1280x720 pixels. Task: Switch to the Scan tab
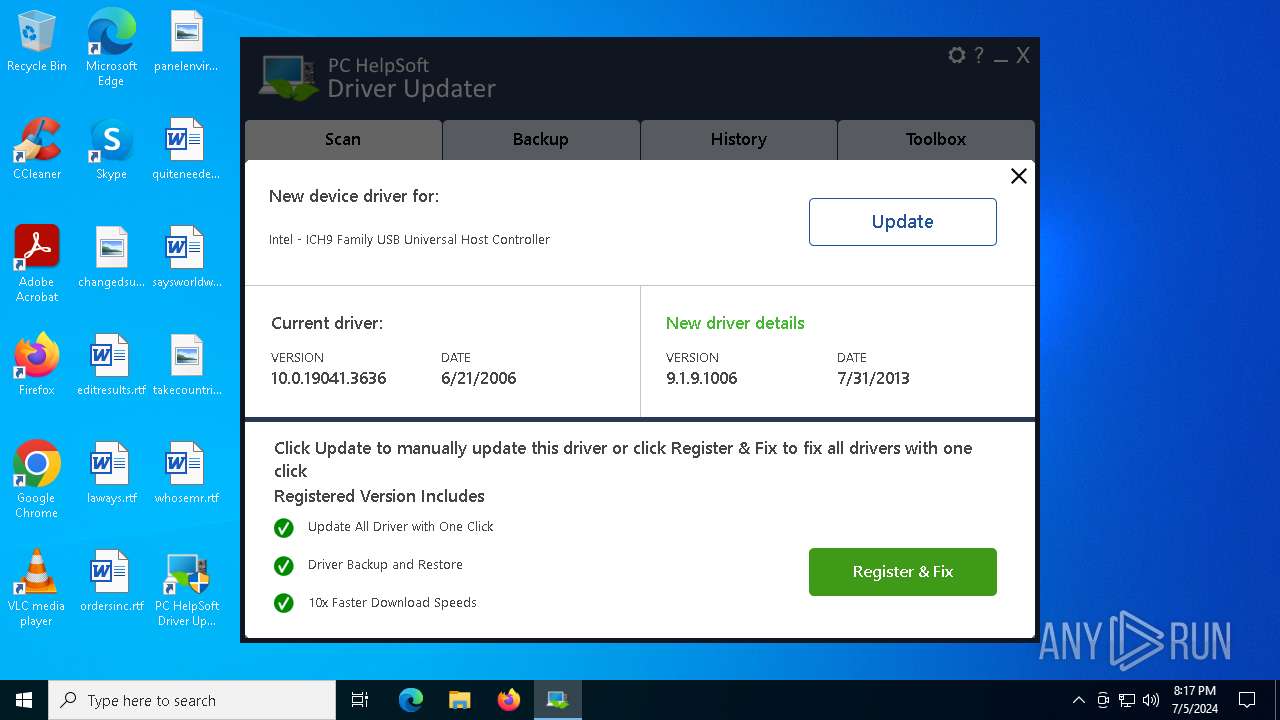343,140
